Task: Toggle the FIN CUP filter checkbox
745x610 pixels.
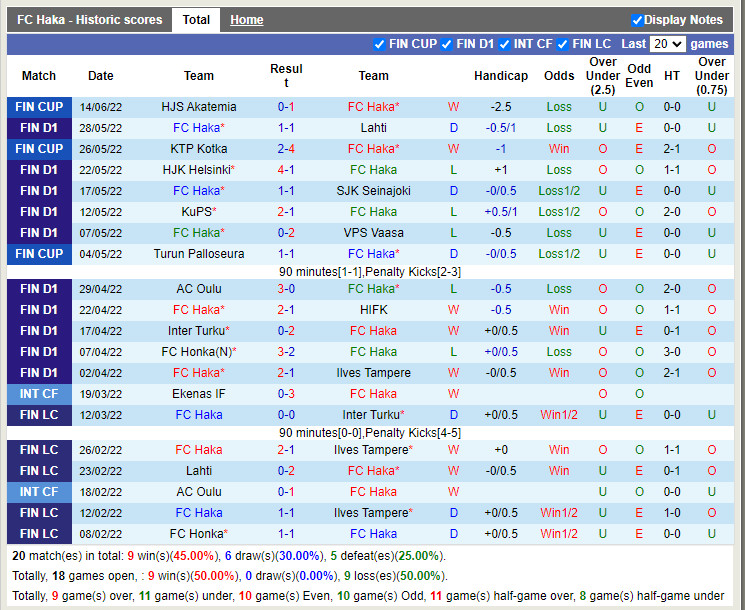Action: click(x=379, y=44)
